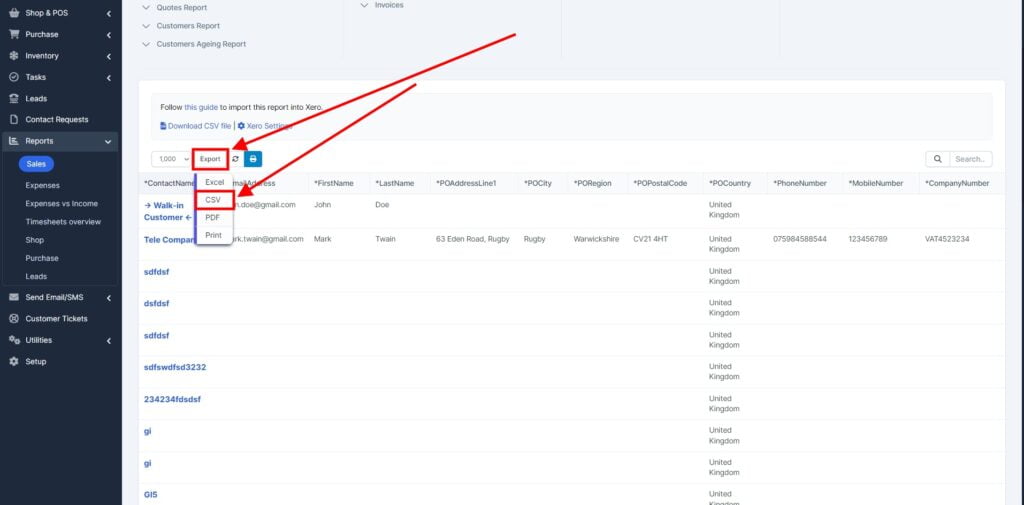The height and width of the screenshot is (505, 1024).
Task: Open the Tele Company contact link
Action: 169,240
